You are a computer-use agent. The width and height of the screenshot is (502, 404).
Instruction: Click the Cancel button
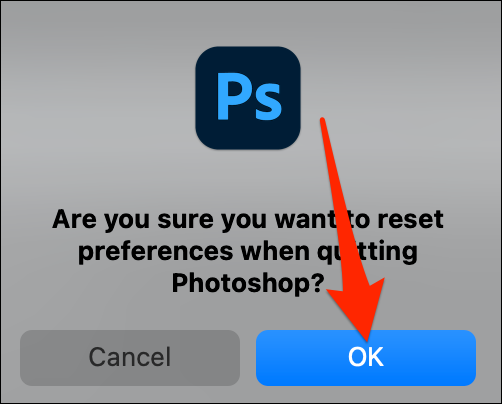[x=130, y=358]
